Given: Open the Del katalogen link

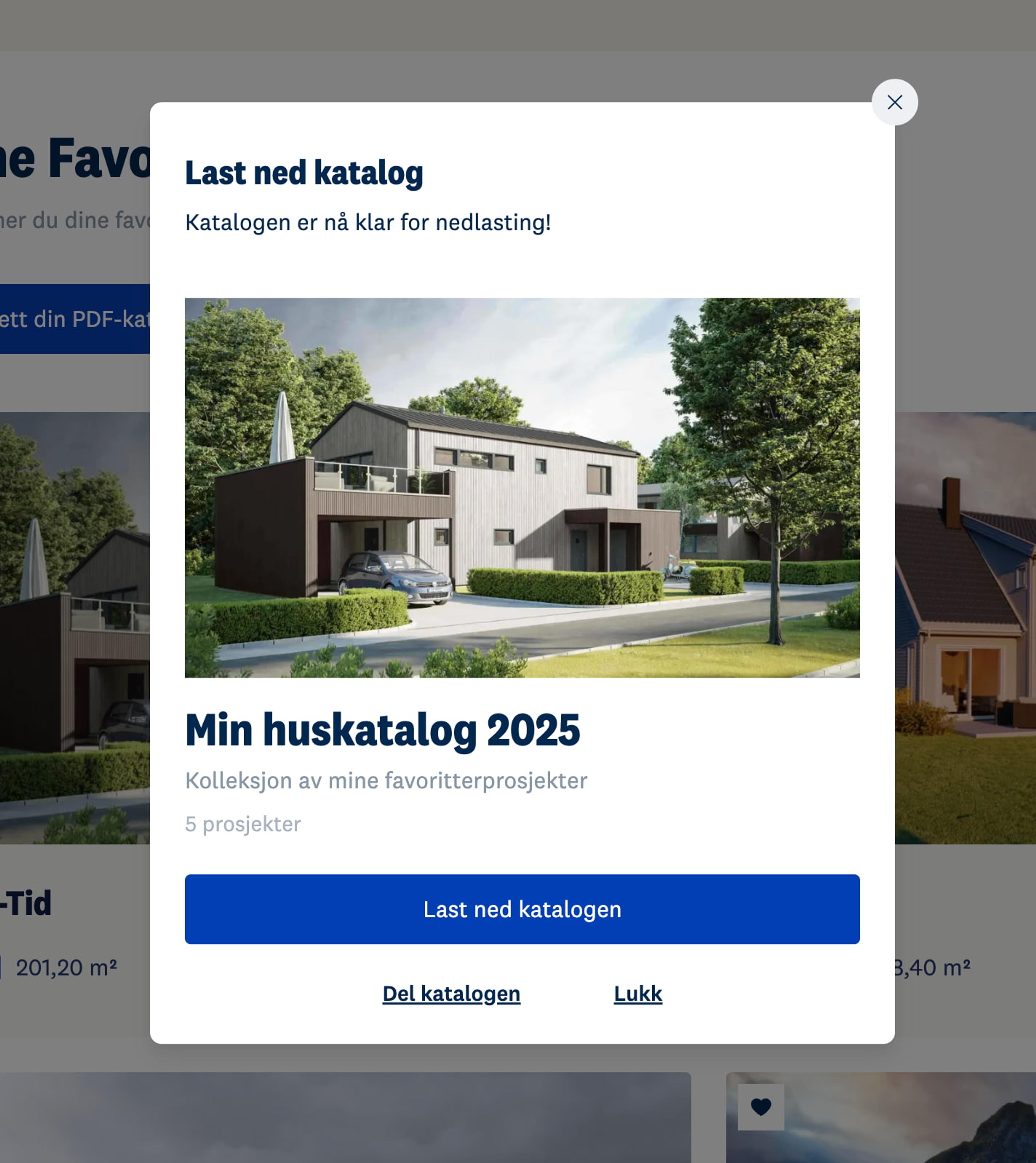Looking at the screenshot, I should point(451,993).
